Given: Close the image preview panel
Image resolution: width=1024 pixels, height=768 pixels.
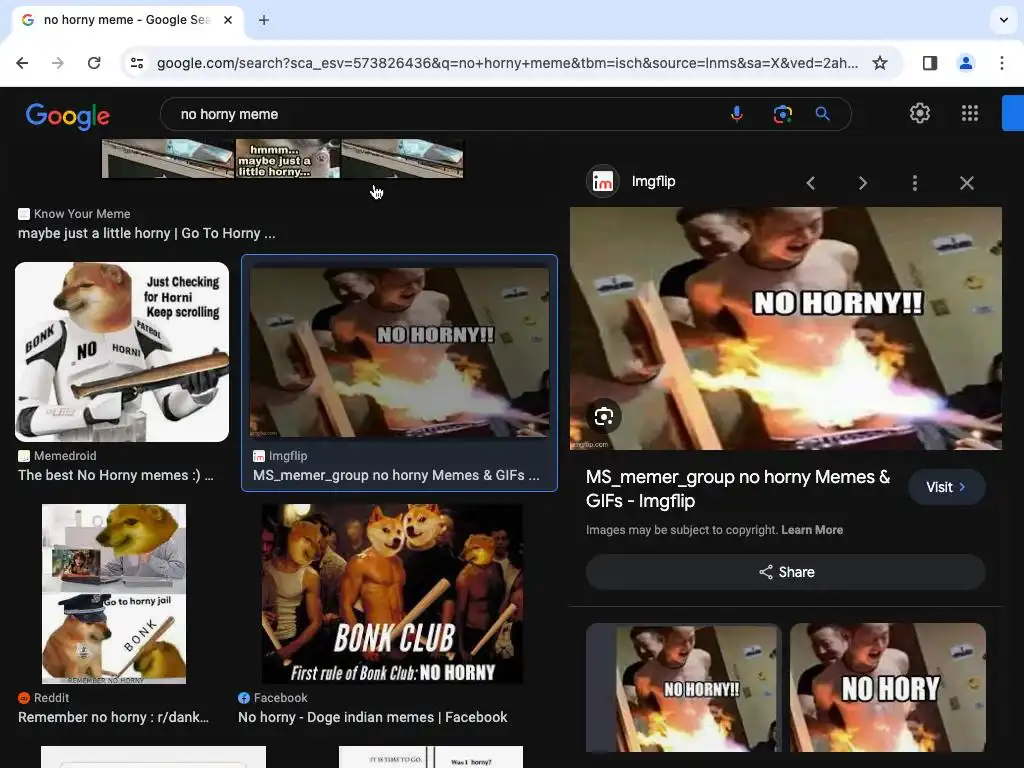Looking at the screenshot, I should pyautogui.click(x=967, y=183).
